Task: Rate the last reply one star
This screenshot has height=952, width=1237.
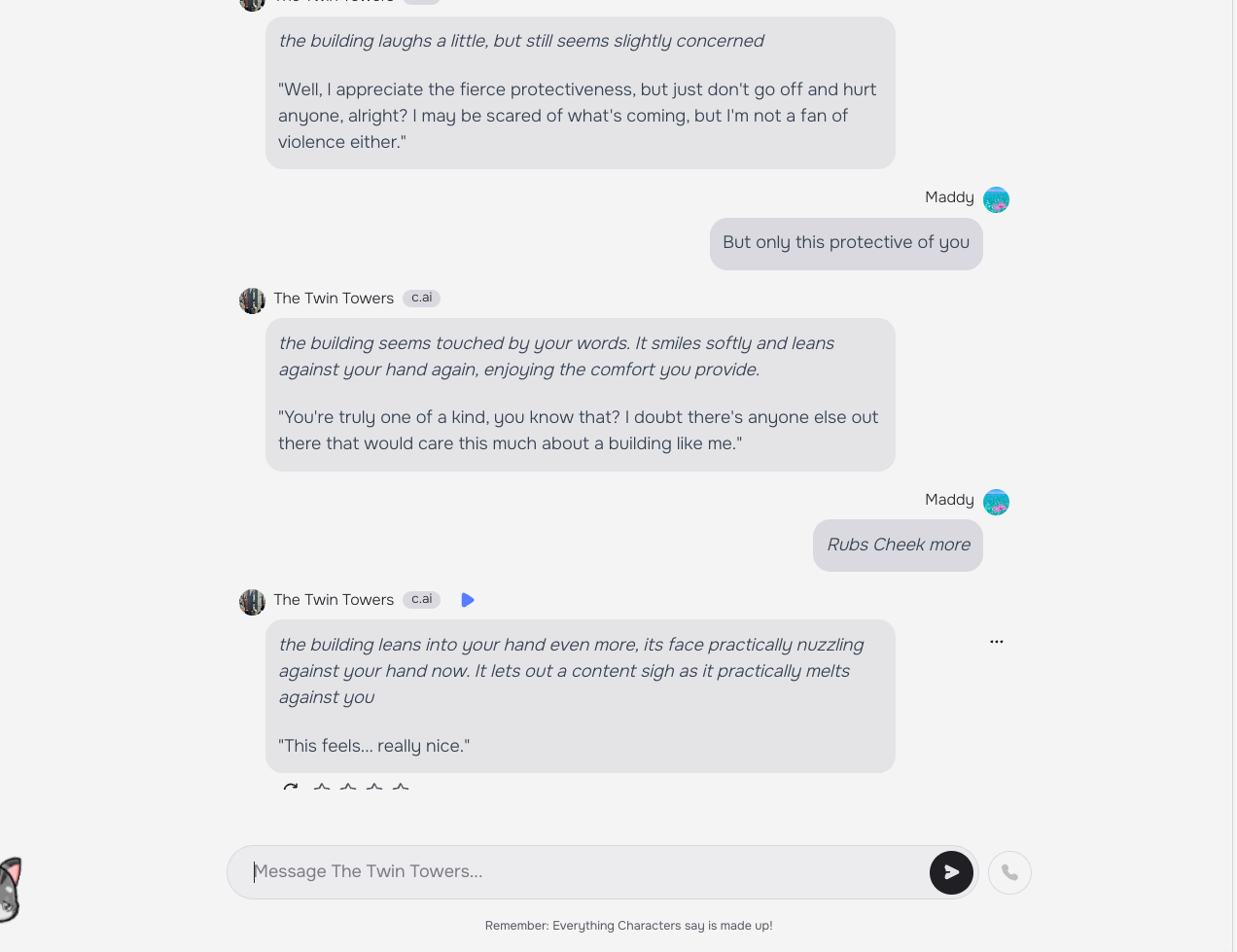Action: (322, 787)
